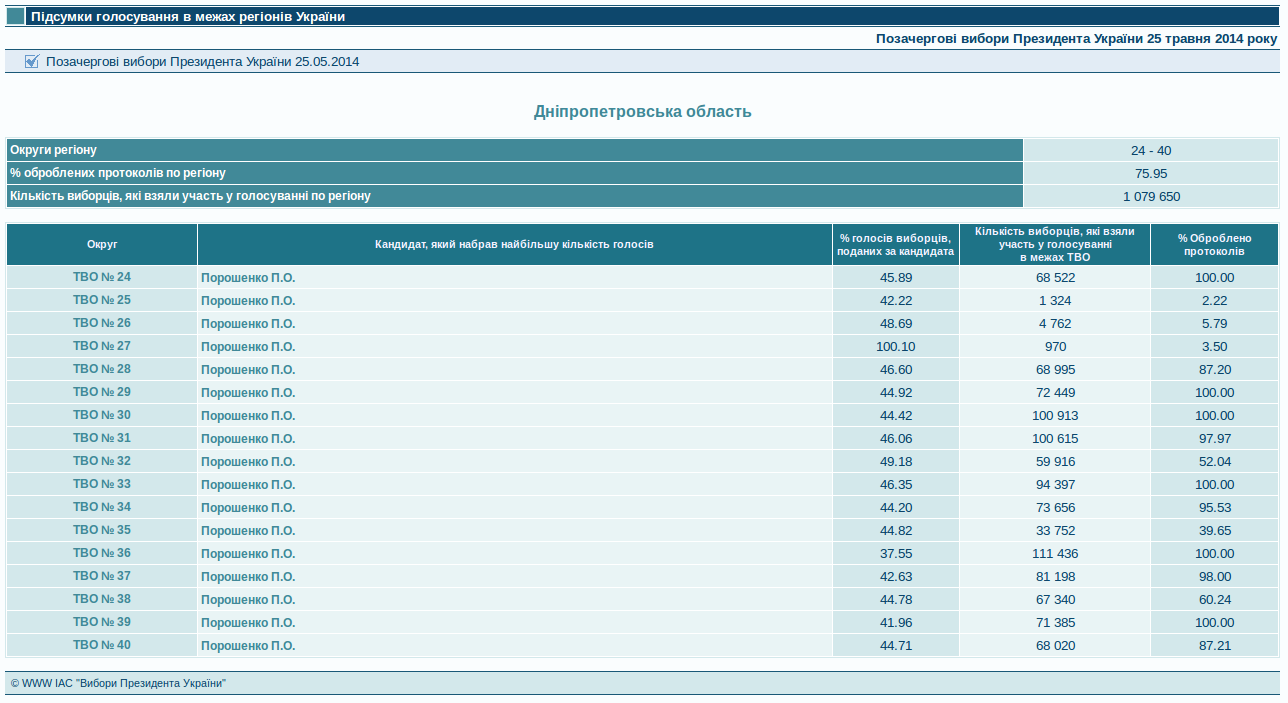Open district ТВО № 28 link
The width and height of the screenshot is (1288, 703).
102,369
